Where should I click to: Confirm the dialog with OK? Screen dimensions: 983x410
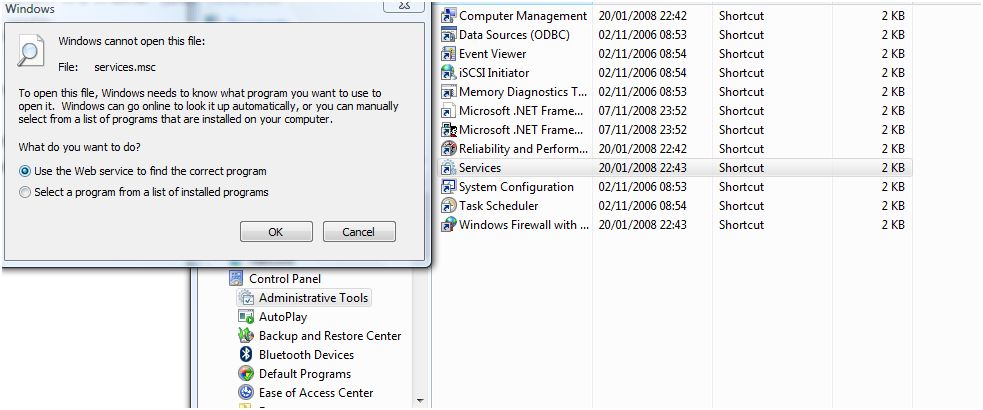(x=276, y=232)
